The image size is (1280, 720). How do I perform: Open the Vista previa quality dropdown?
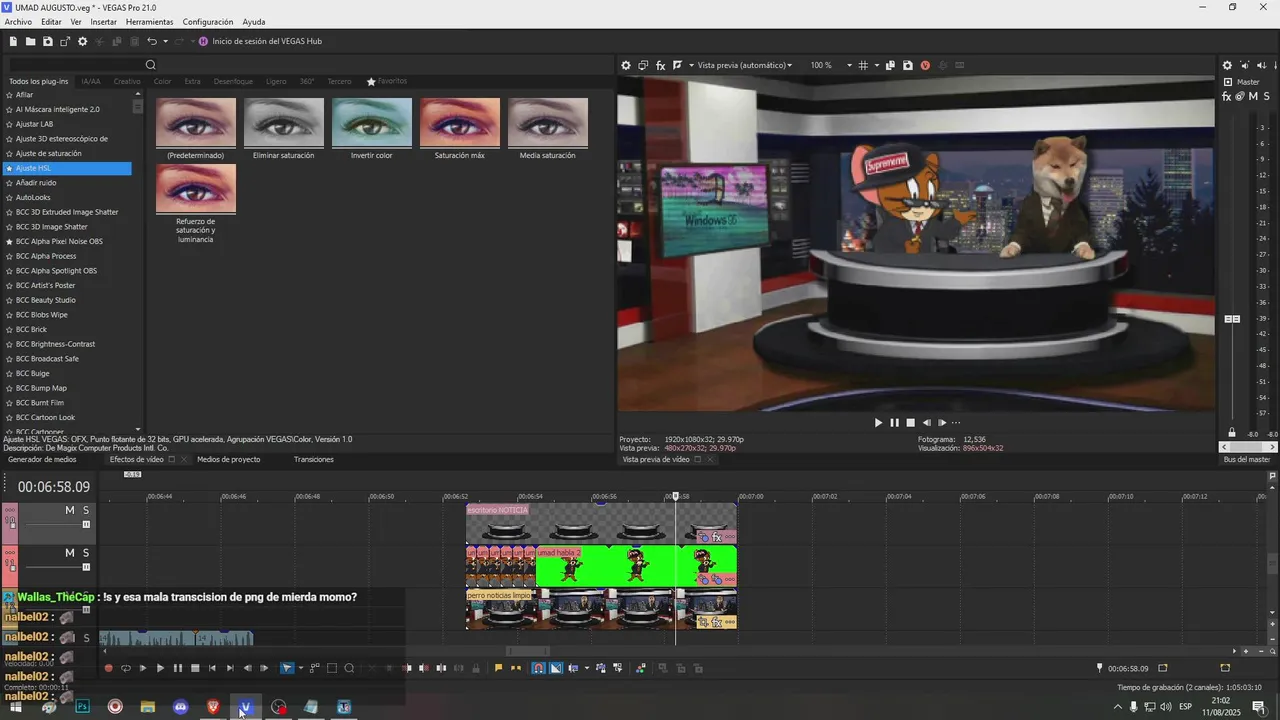(744, 65)
